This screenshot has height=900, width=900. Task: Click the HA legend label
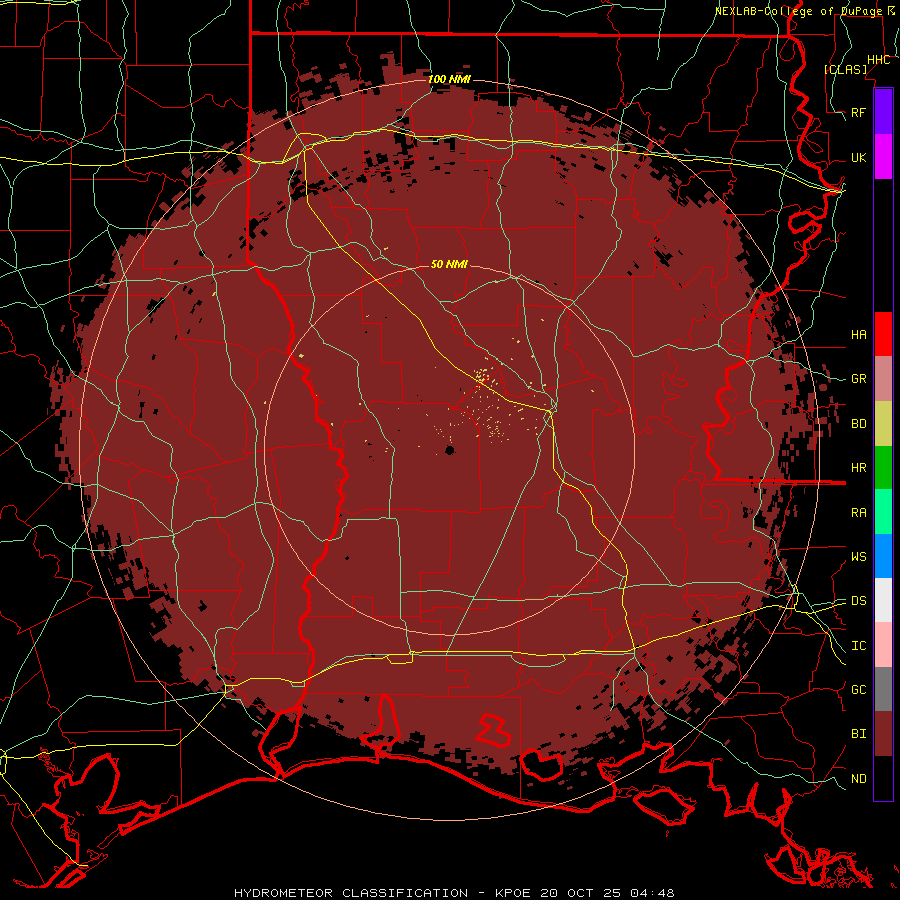858,334
